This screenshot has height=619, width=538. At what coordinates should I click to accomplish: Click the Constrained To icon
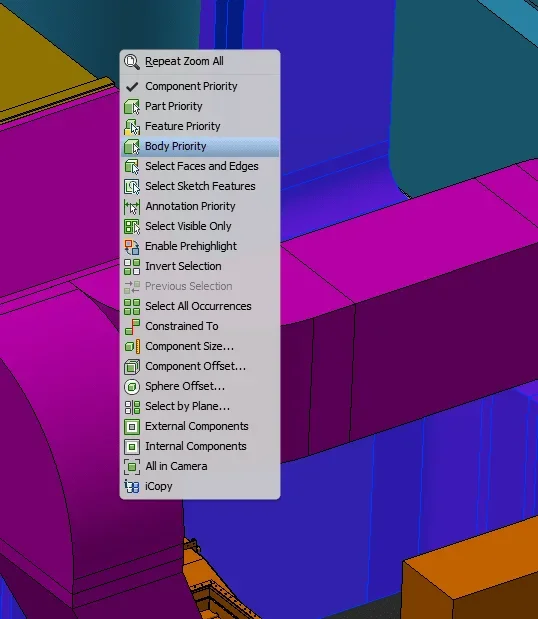[x=132, y=326]
